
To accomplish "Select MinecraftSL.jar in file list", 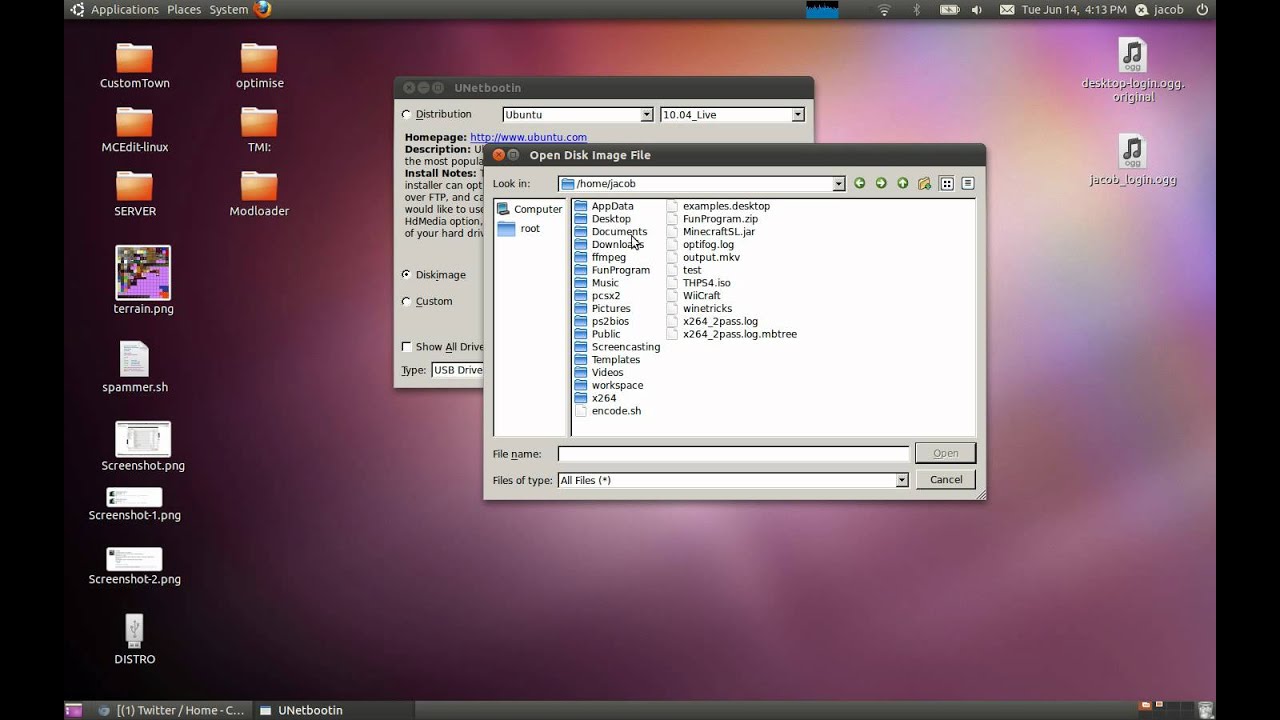I will 711,231.
